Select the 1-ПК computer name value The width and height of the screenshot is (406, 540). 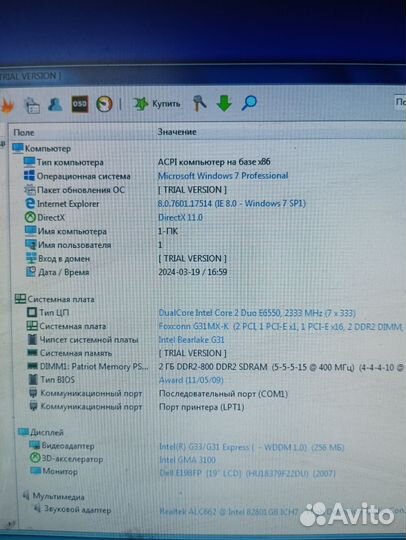pos(168,231)
